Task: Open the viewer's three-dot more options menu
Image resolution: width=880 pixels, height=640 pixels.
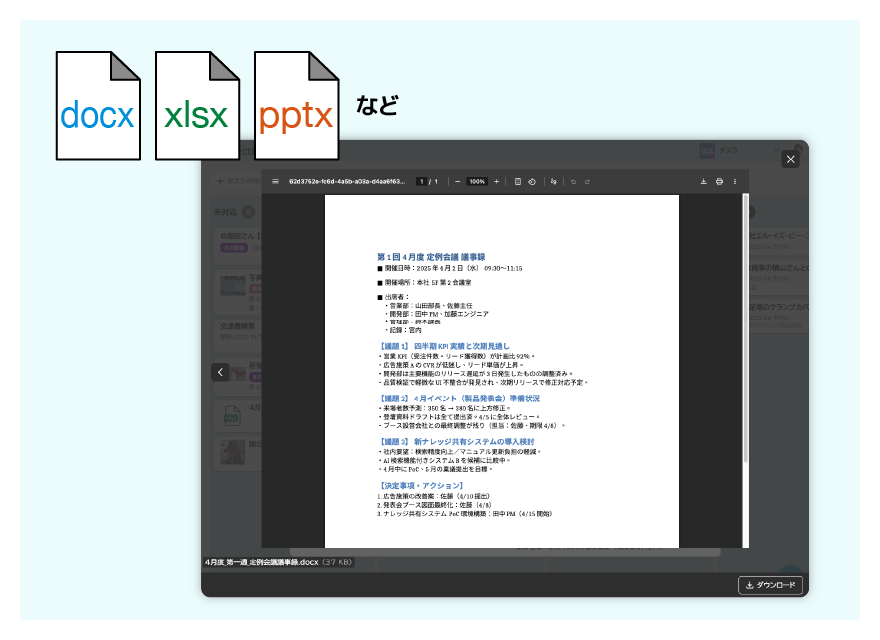Action: click(735, 182)
